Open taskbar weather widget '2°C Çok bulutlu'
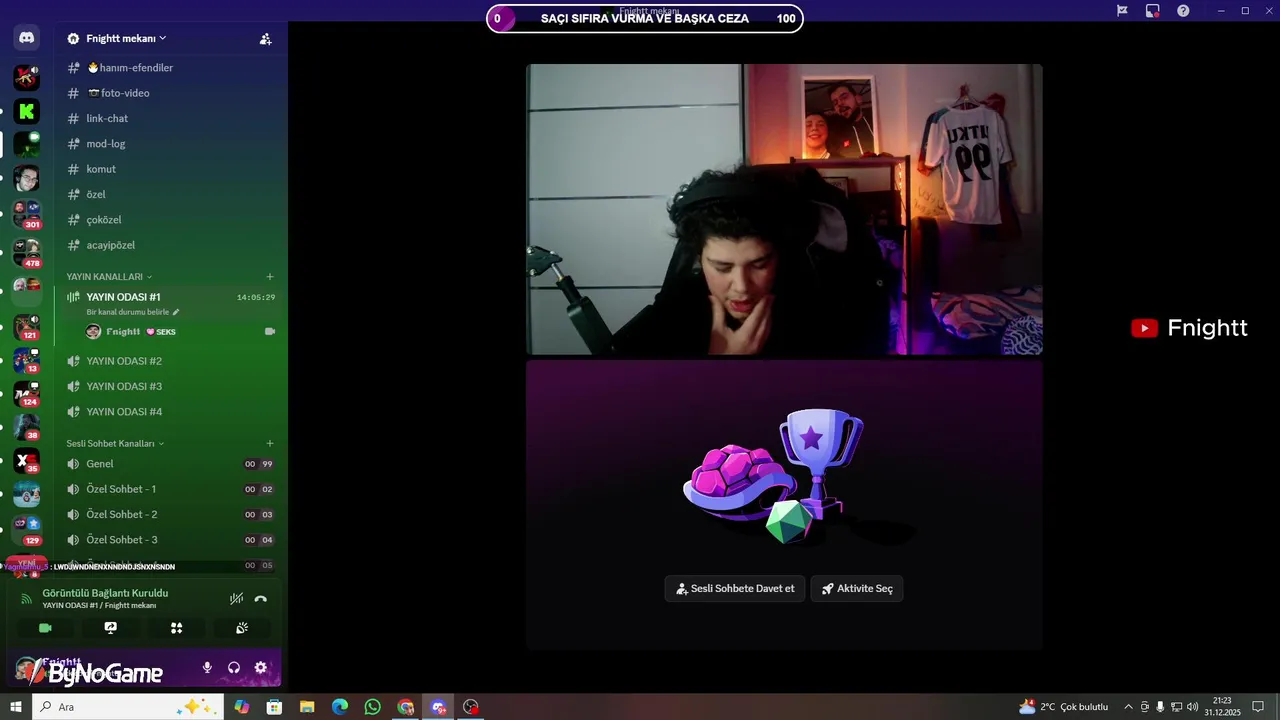1280x720 pixels. [1063, 707]
